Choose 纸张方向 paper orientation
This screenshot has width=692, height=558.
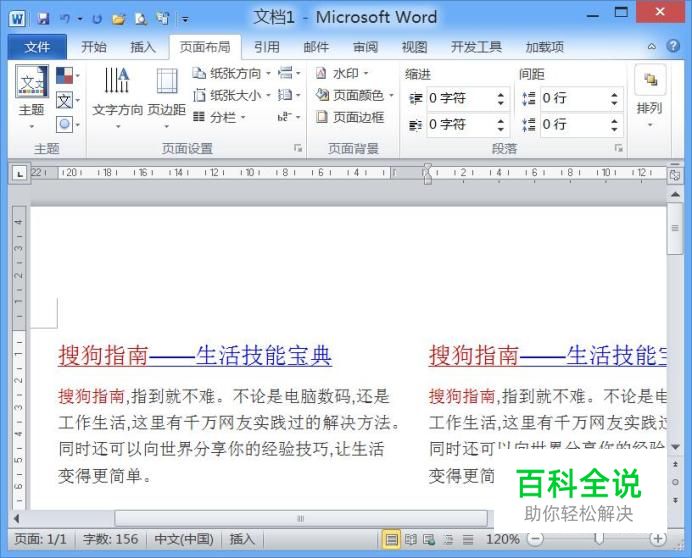(x=231, y=73)
